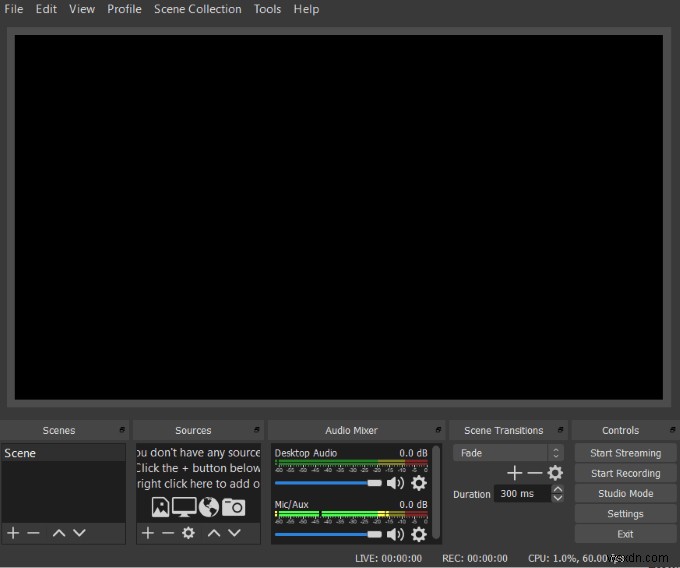This screenshot has width=680, height=568.
Task: Open source properties gear in Sources panel
Action: pyautogui.click(x=188, y=533)
